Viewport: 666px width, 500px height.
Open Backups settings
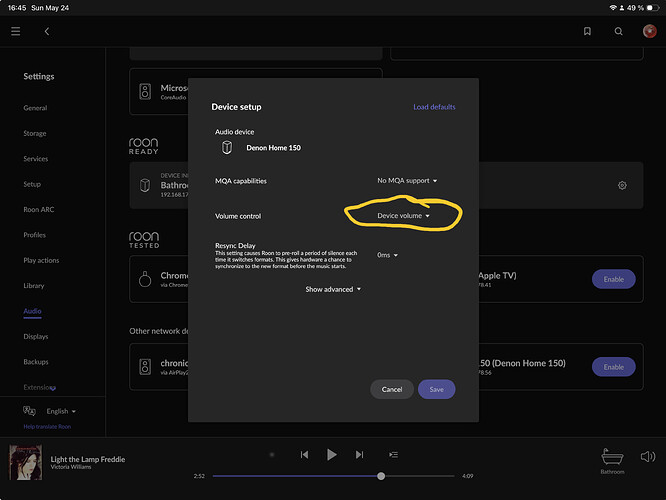pos(36,362)
